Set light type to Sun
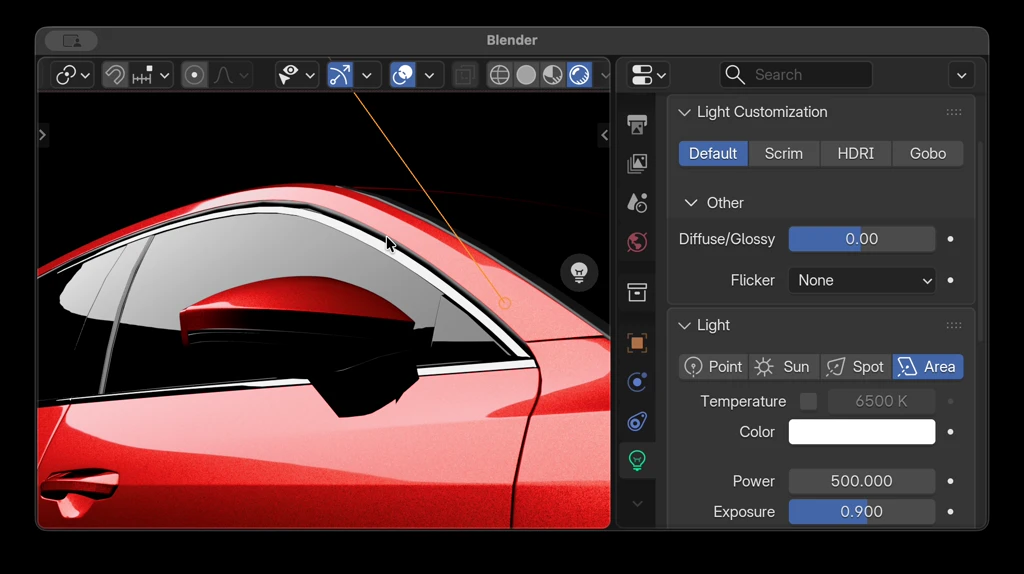This screenshot has width=1024, height=574. (x=784, y=367)
